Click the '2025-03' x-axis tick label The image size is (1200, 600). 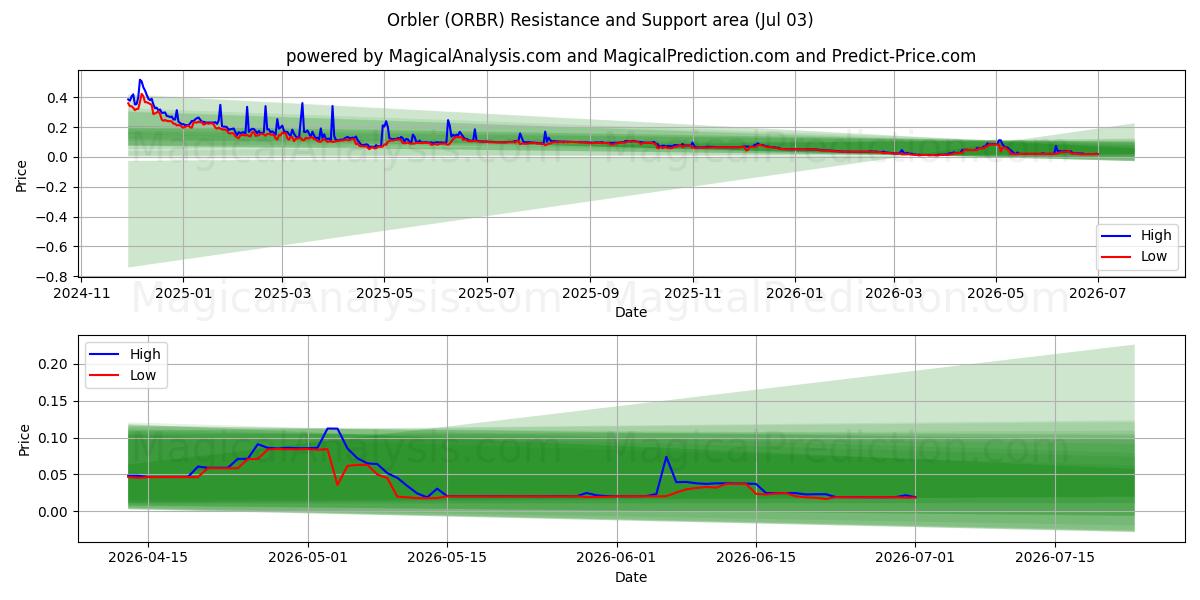[282, 294]
